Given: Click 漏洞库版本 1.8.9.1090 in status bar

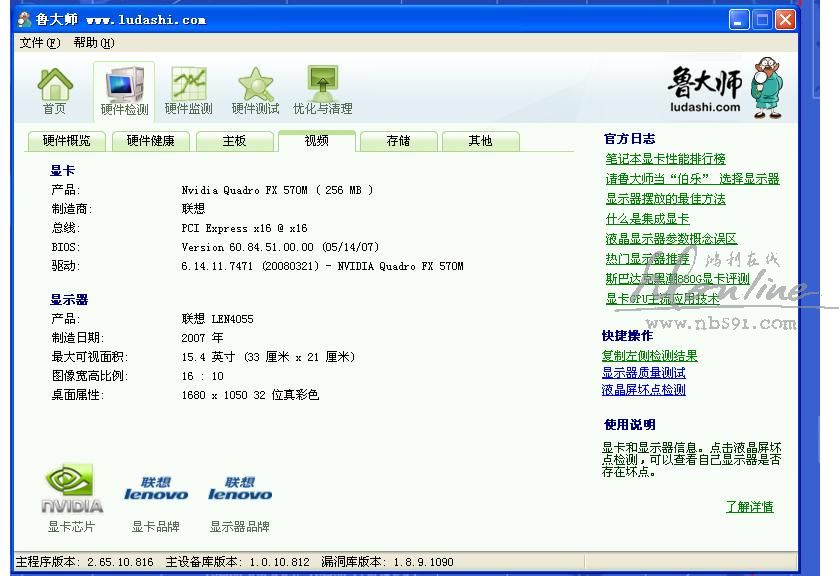Looking at the screenshot, I should pyautogui.click(x=387, y=562).
